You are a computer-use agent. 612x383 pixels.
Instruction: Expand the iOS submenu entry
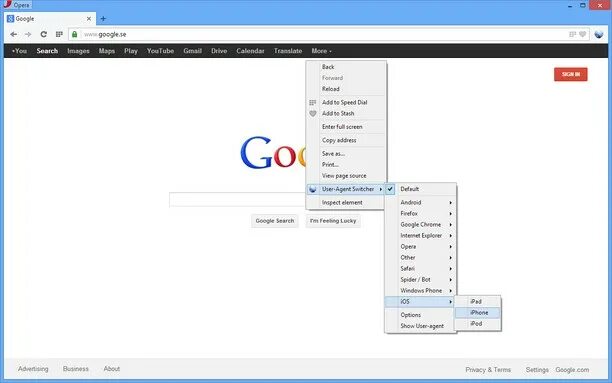[x=420, y=301]
